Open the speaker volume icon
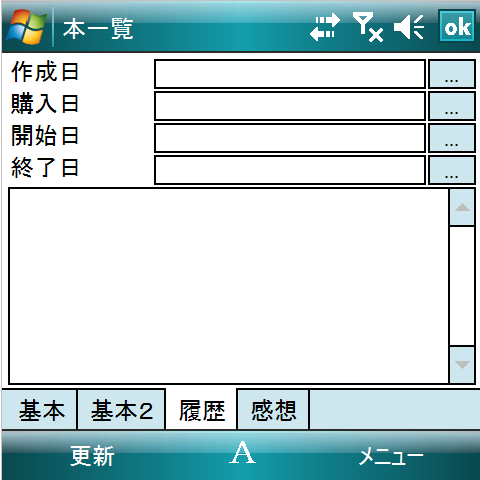The image size is (480, 480). 409,27
